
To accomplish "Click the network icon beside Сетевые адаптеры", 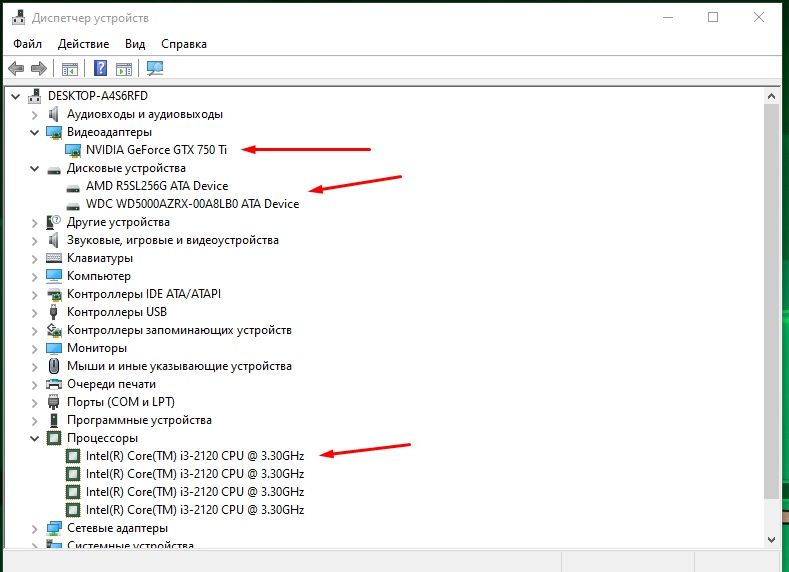I will [54, 528].
